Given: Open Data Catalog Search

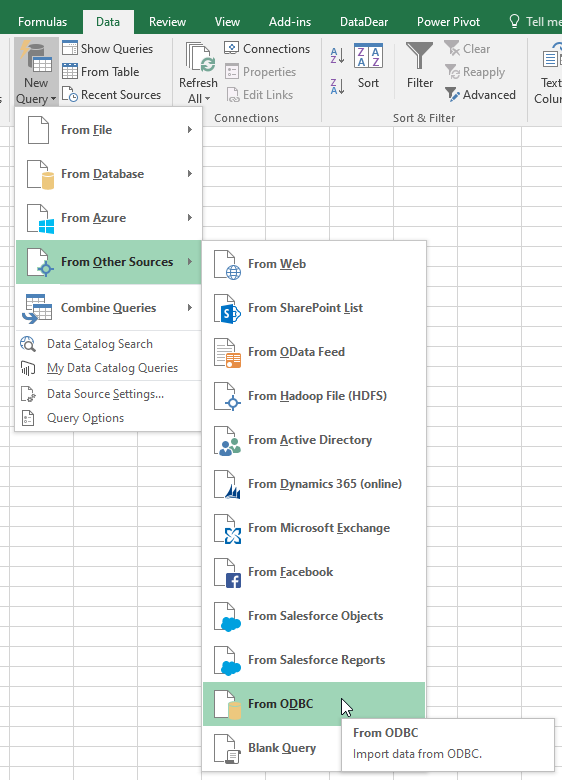Looking at the screenshot, I should 108,344.
